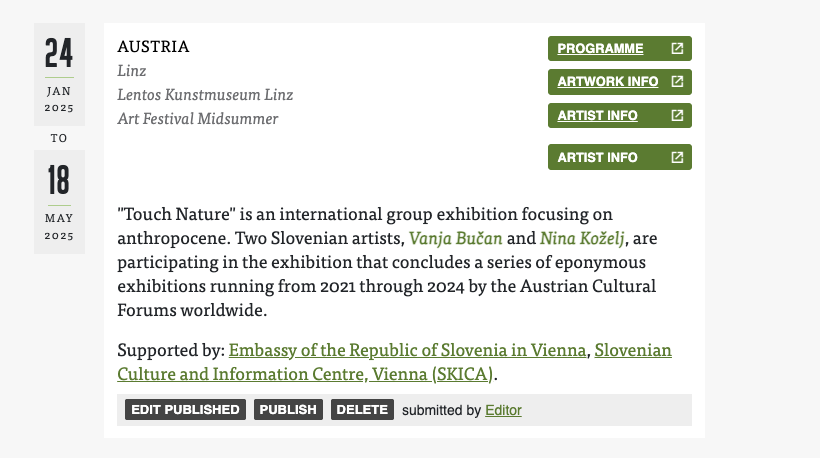Click the Linz city name
This screenshot has width=820, height=458.
(x=132, y=71)
